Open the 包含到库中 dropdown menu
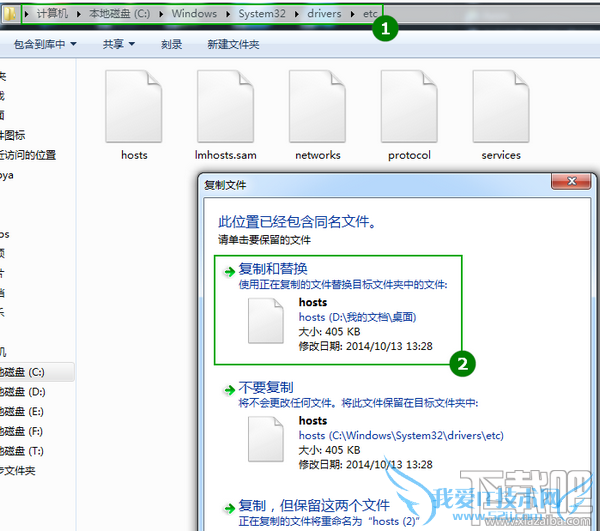The height and width of the screenshot is (531, 600). coord(45,44)
